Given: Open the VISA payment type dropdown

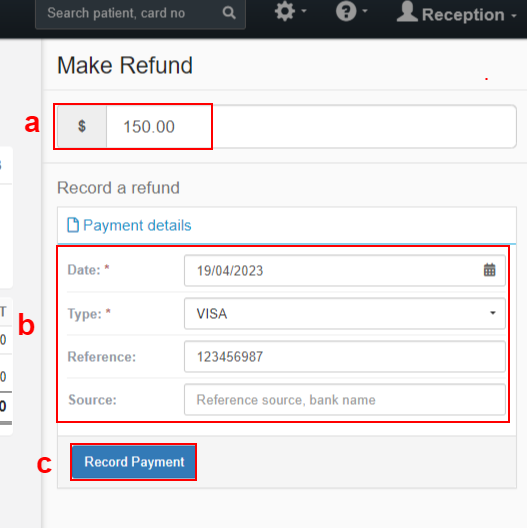Looking at the screenshot, I should [x=344, y=314].
